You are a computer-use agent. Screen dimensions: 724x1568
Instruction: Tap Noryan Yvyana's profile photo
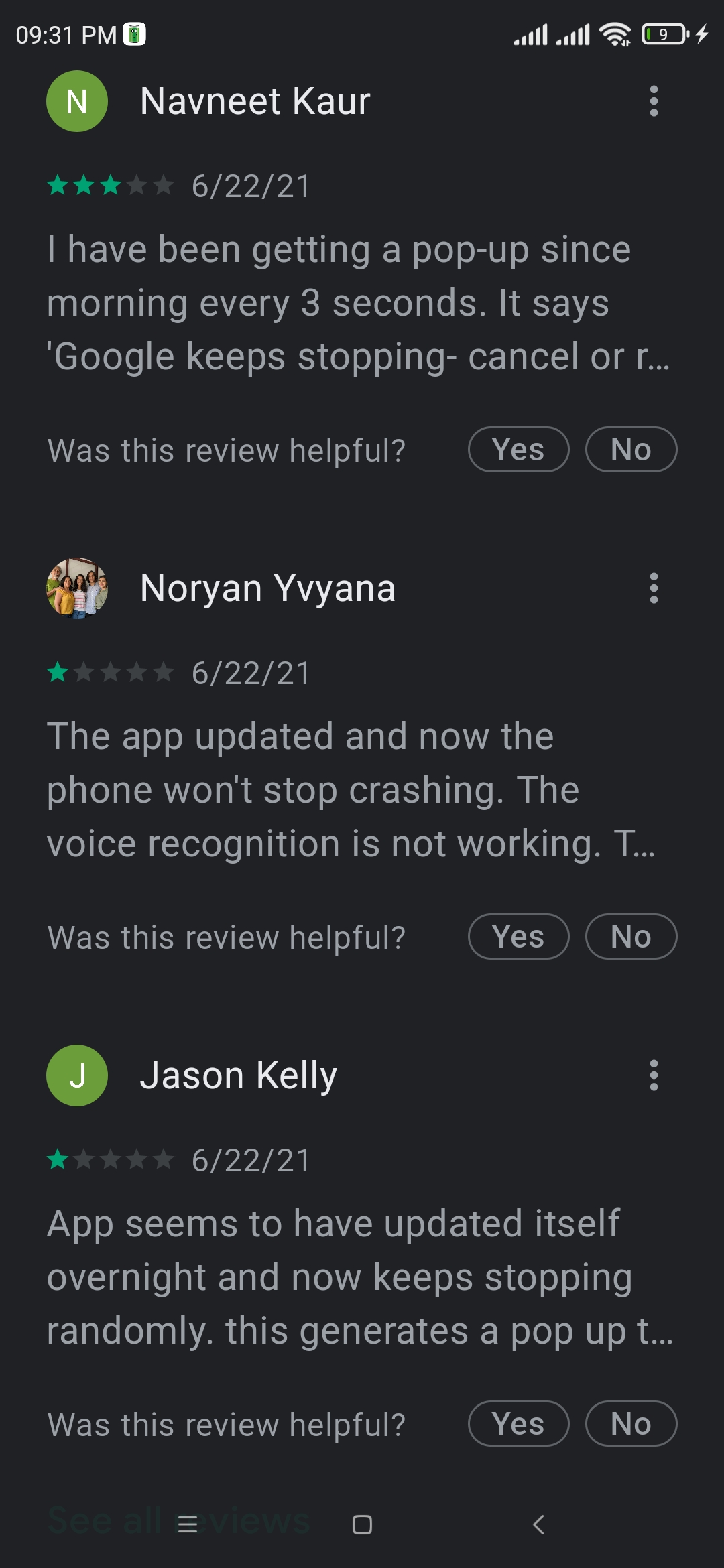(77, 588)
